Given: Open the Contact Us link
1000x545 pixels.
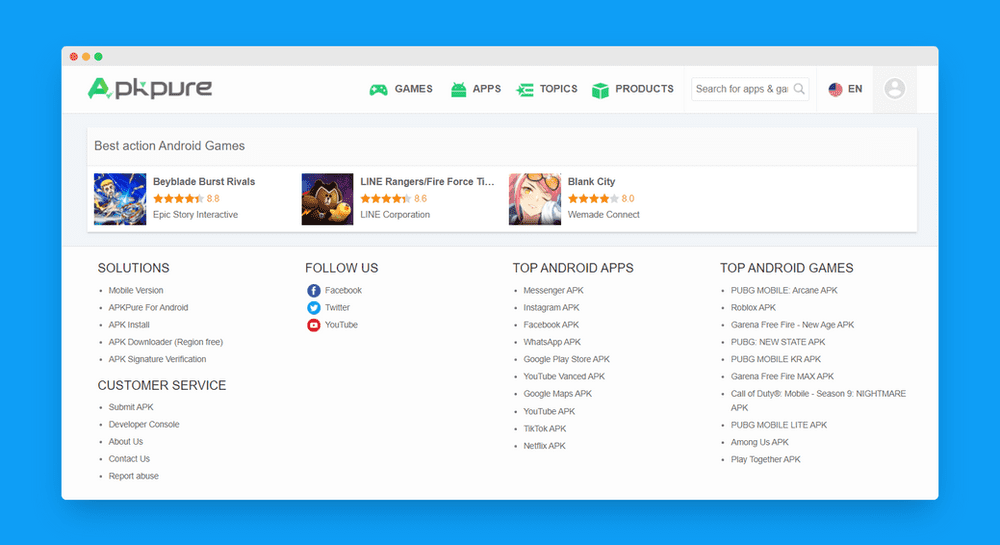Looking at the screenshot, I should click(x=129, y=458).
